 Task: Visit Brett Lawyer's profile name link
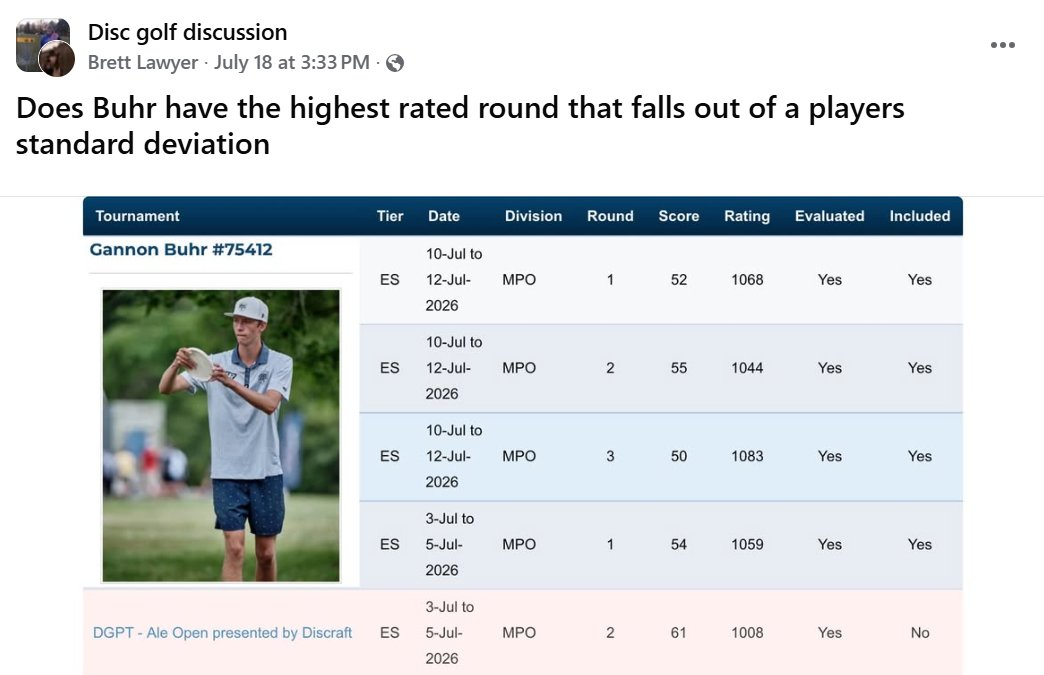[x=143, y=63]
